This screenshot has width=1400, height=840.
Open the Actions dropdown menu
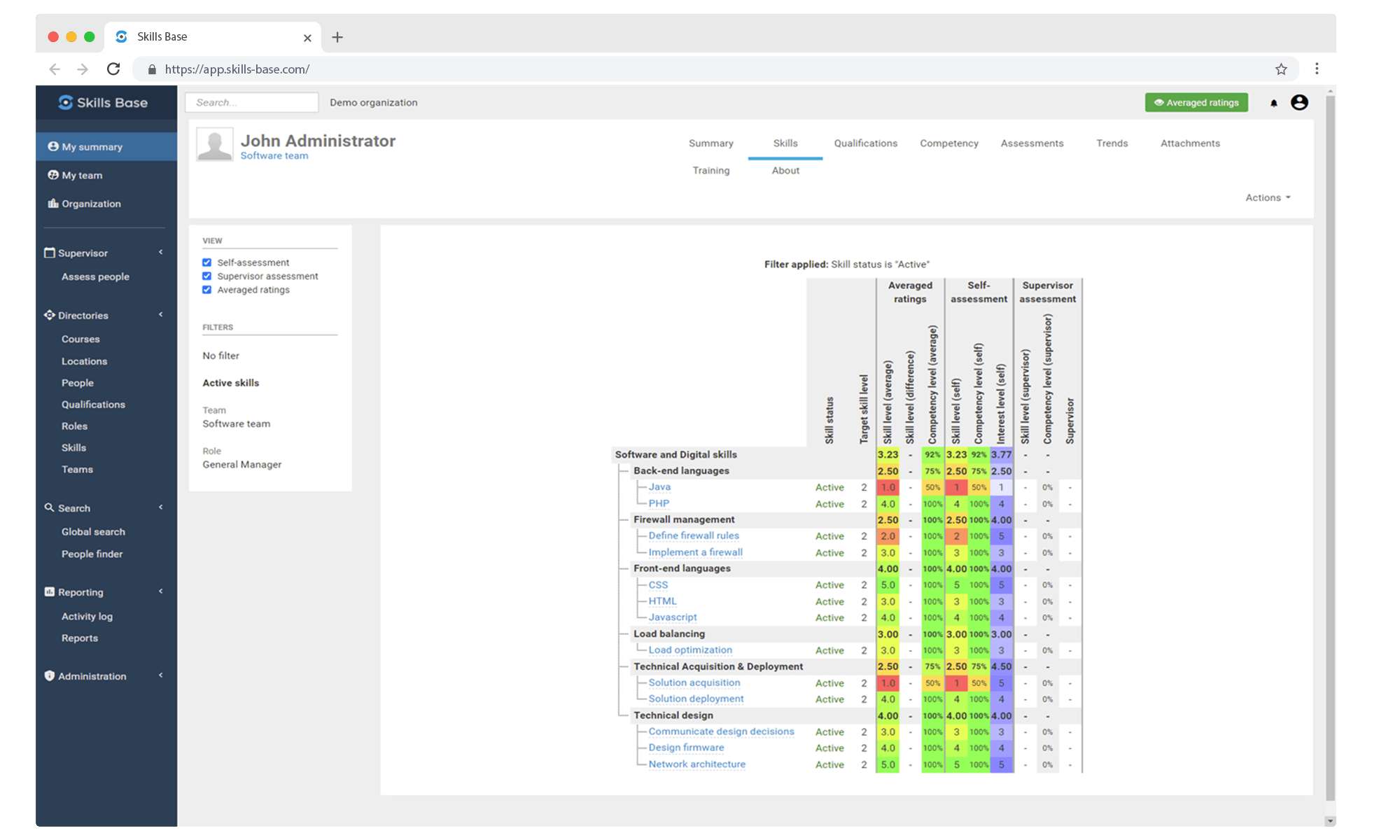pyautogui.click(x=1268, y=197)
